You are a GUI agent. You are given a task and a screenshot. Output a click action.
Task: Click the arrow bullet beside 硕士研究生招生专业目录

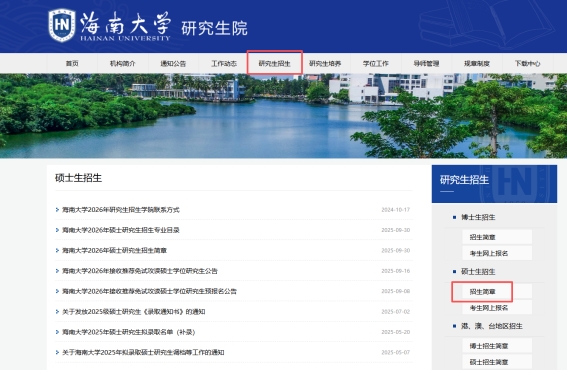pyautogui.click(x=57, y=230)
